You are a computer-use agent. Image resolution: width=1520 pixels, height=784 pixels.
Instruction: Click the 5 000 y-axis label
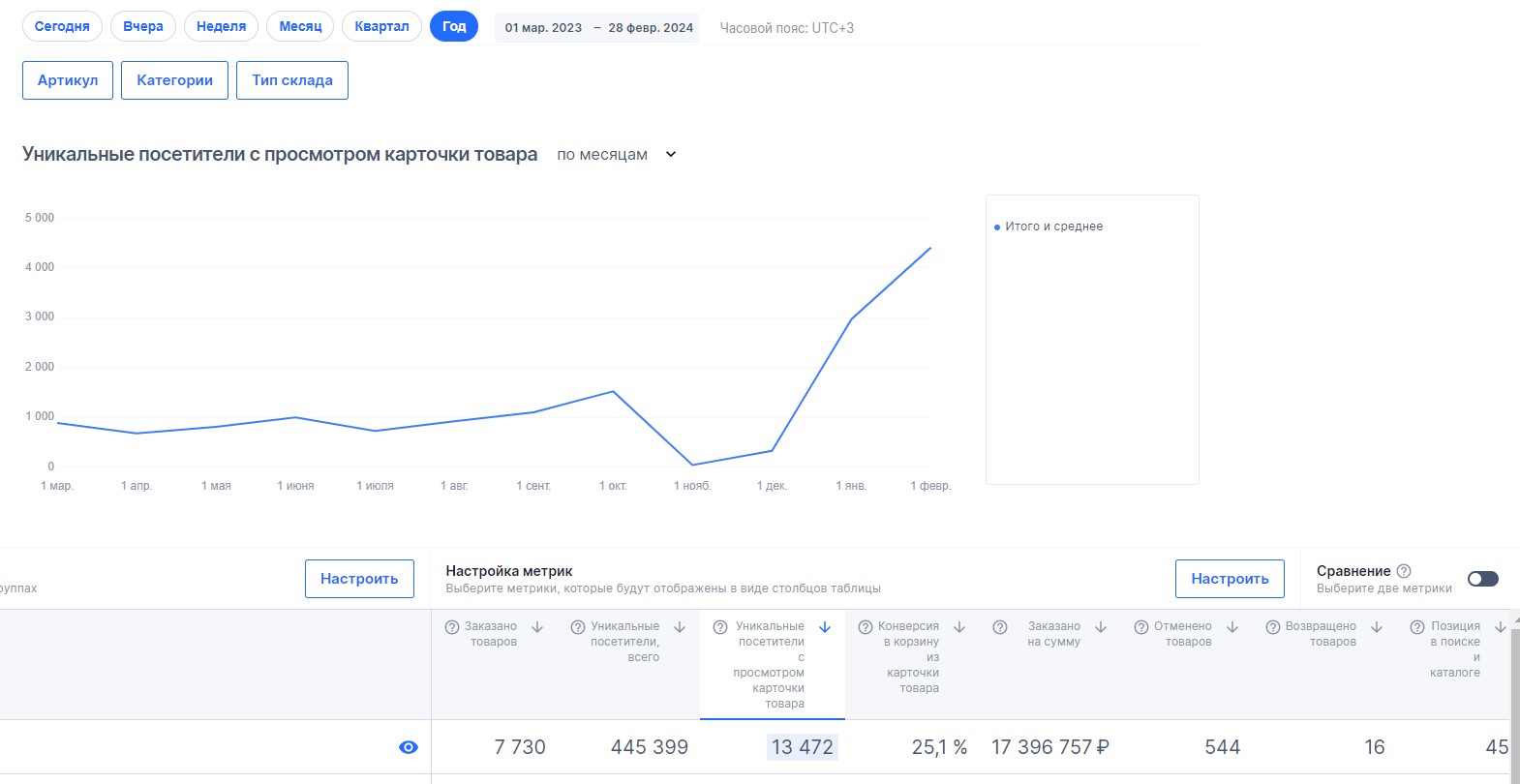click(x=40, y=218)
